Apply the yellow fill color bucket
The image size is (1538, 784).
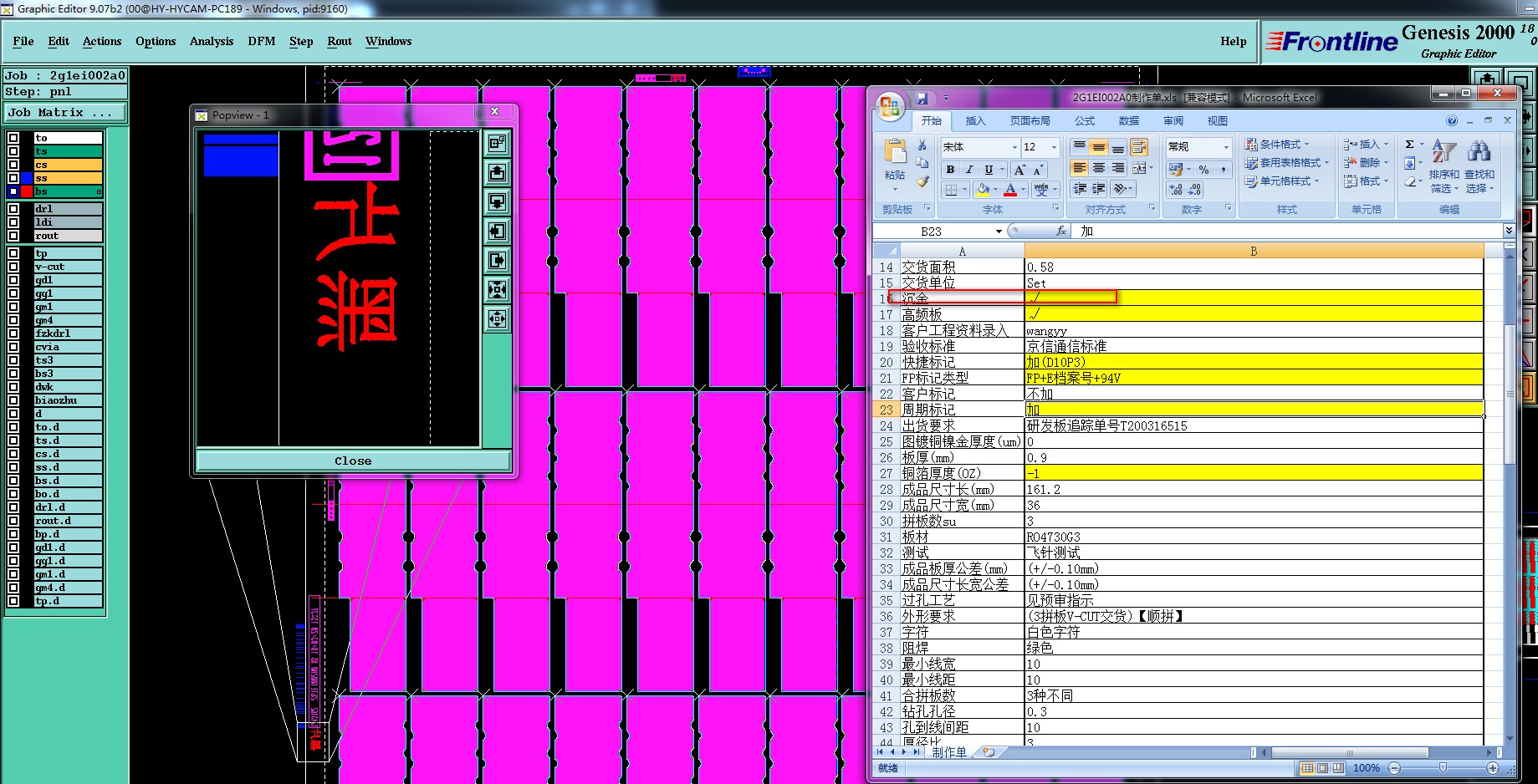pos(984,190)
